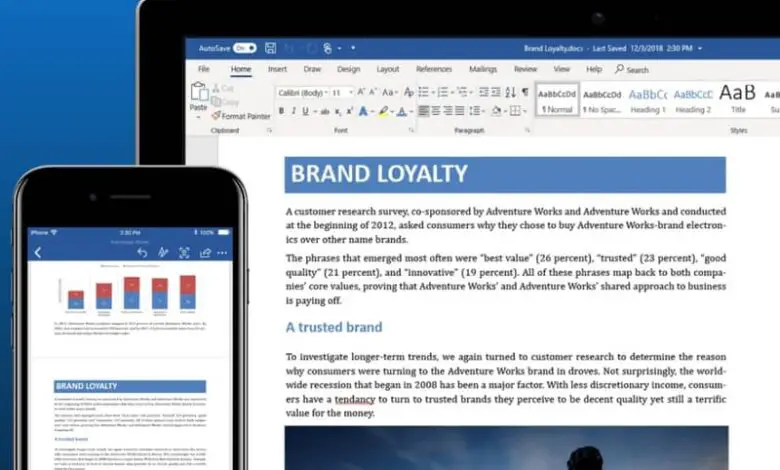Apply Underline formatting

(305, 111)
